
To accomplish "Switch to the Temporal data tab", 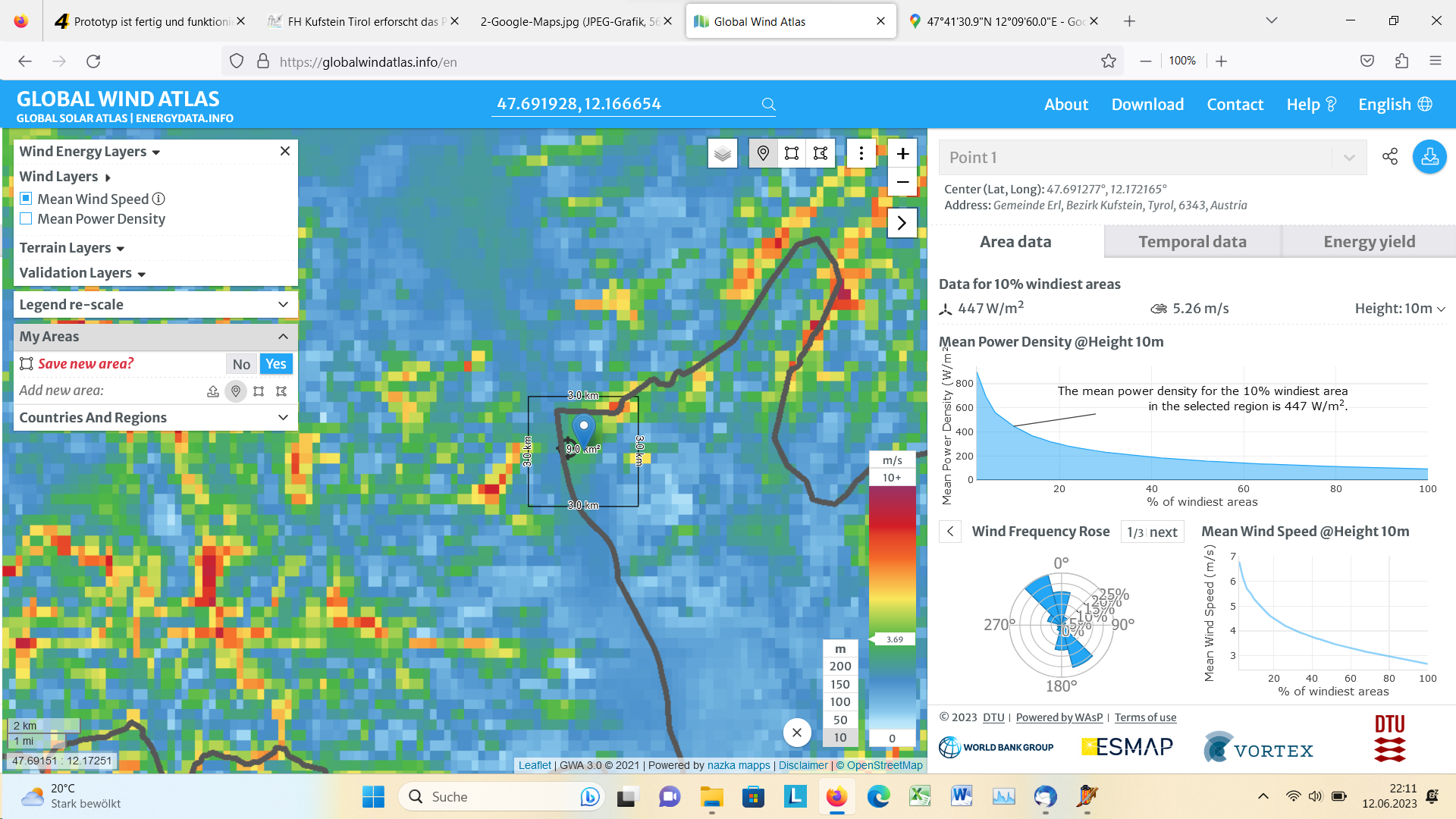I will coord(1192,242).
